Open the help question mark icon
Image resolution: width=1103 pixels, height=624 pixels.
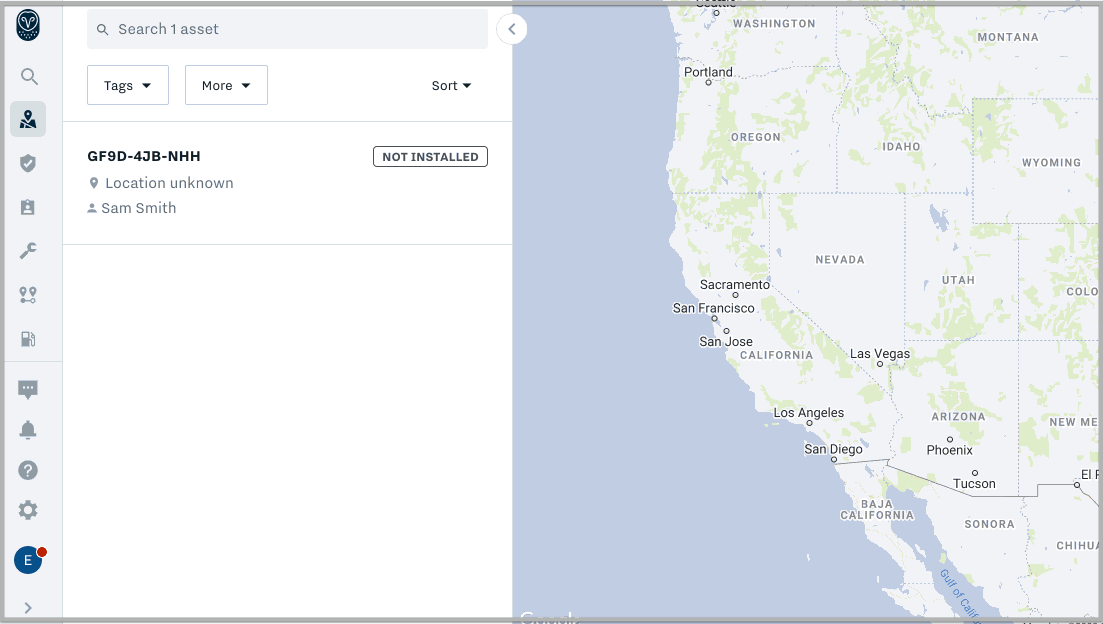[x=28, y=470]
